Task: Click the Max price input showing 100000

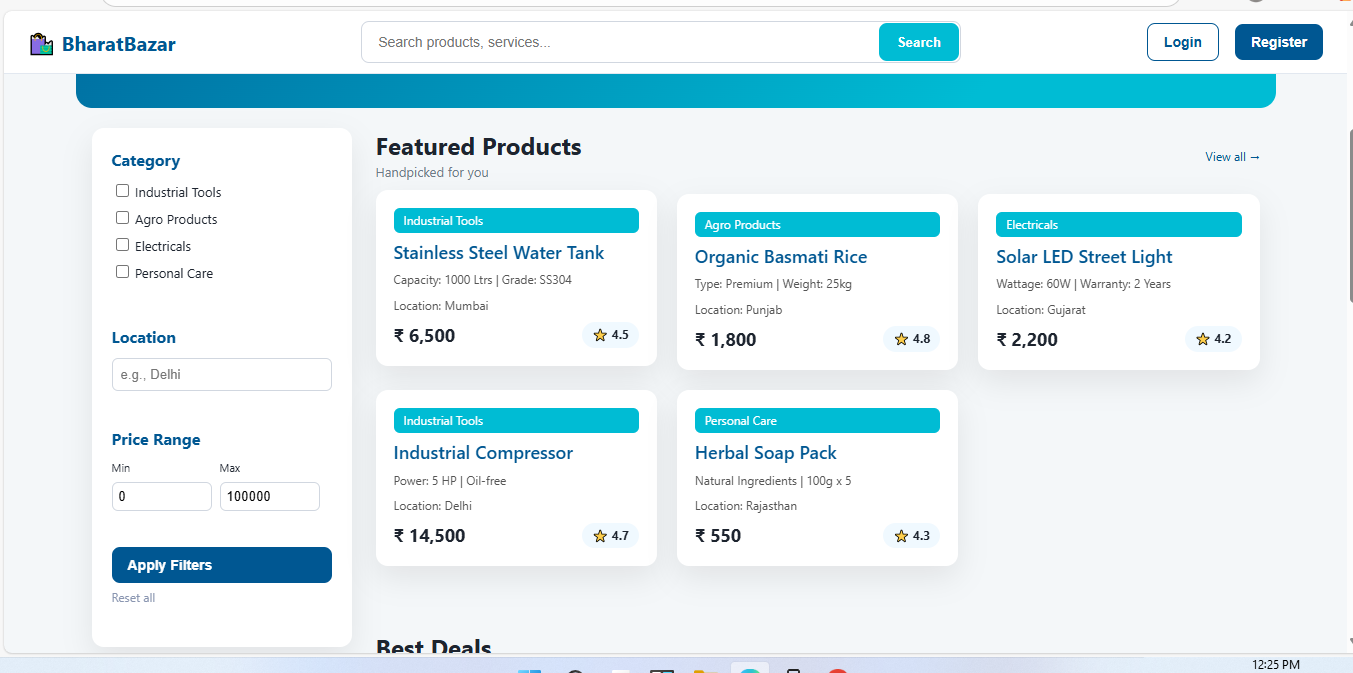Action: 269,496
